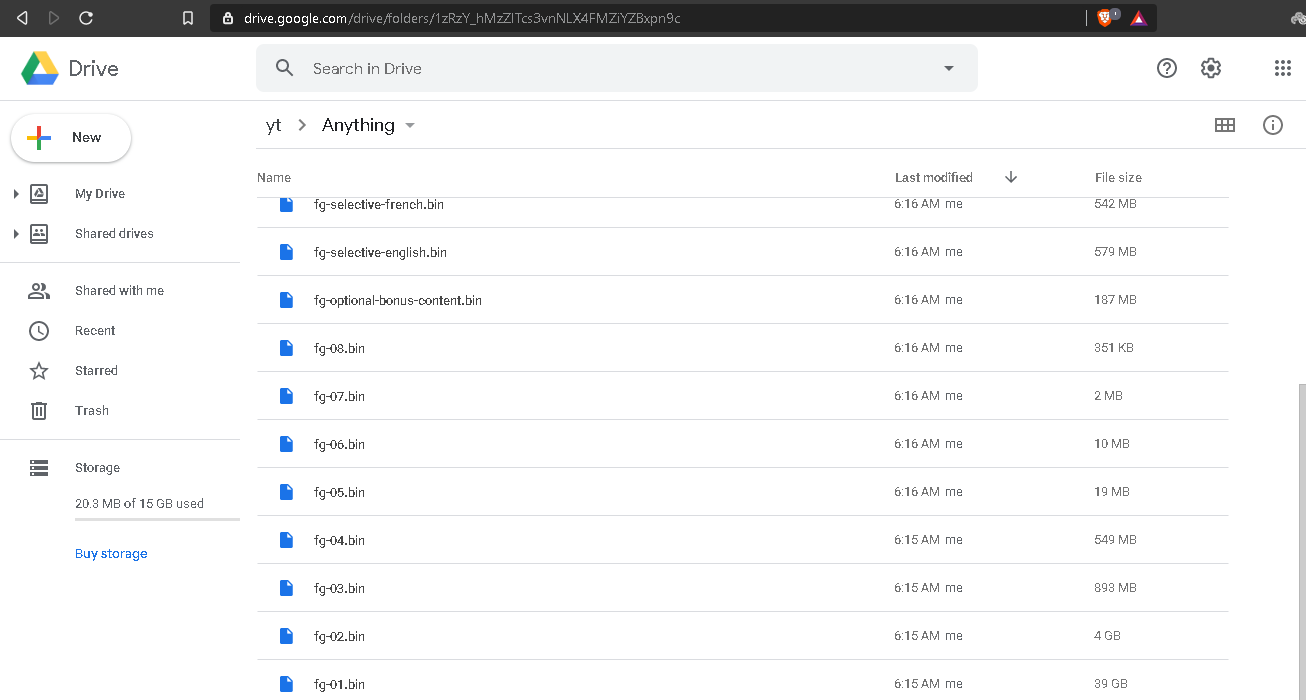Open search options dropdown arrow
1306x700 pixels.
pyautogui.click(x=949, y=68)
